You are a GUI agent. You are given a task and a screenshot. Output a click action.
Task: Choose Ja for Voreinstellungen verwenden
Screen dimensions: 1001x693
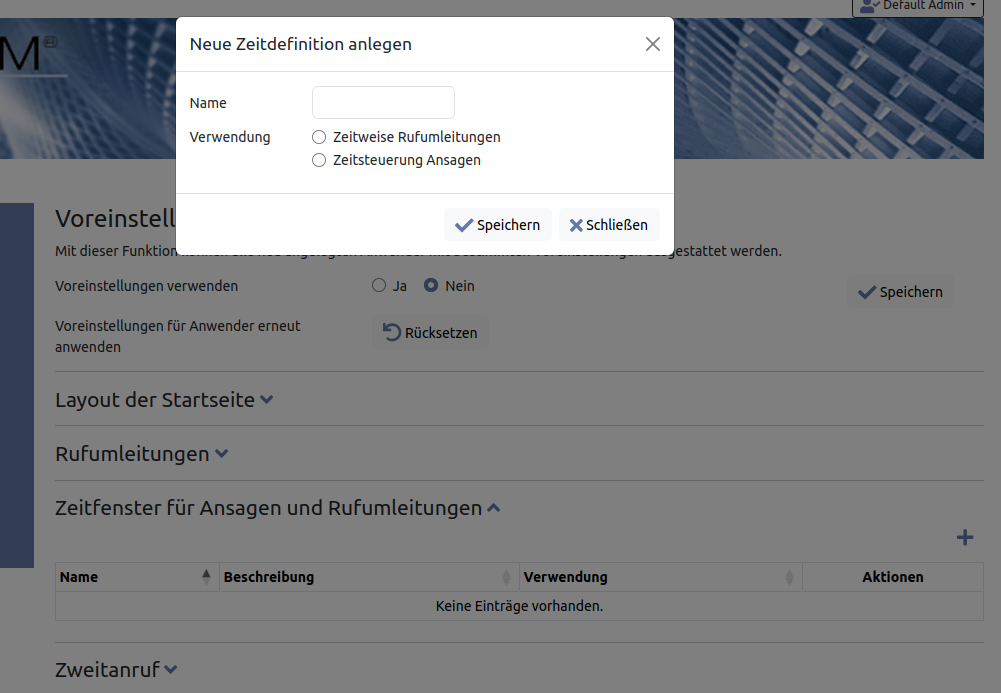coord(379,286)
